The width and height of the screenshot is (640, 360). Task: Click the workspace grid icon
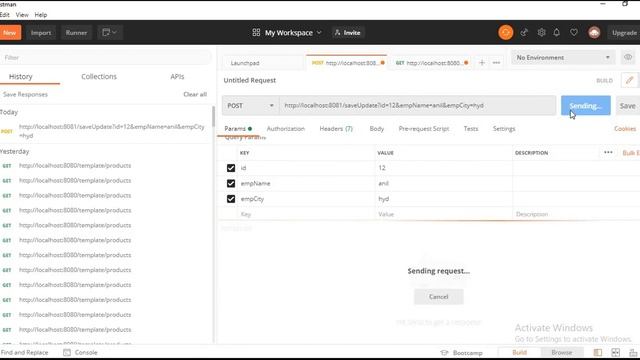tap(256, 32)
